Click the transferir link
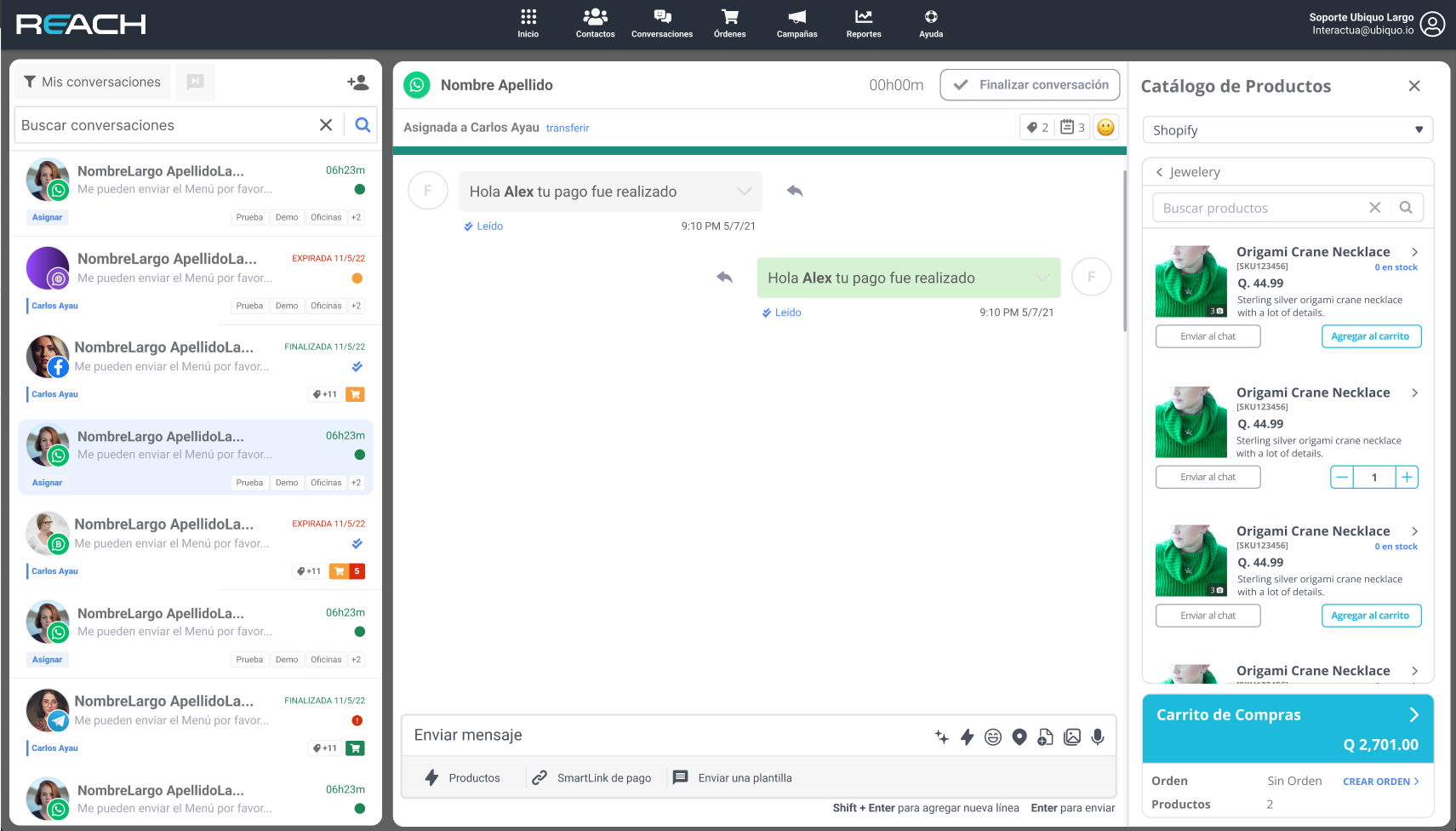 tap(568, 129)
